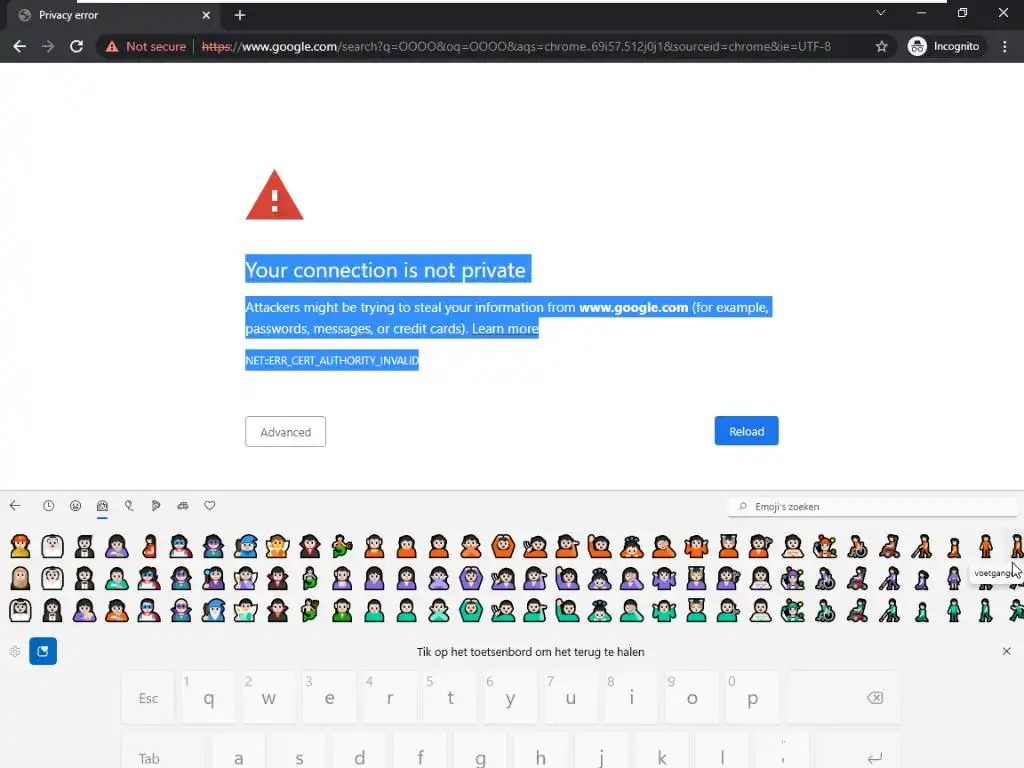The height and width of the screenshot is (768, 1024).
Task: Open the Learn more link
Action: [x=505, y=328]
